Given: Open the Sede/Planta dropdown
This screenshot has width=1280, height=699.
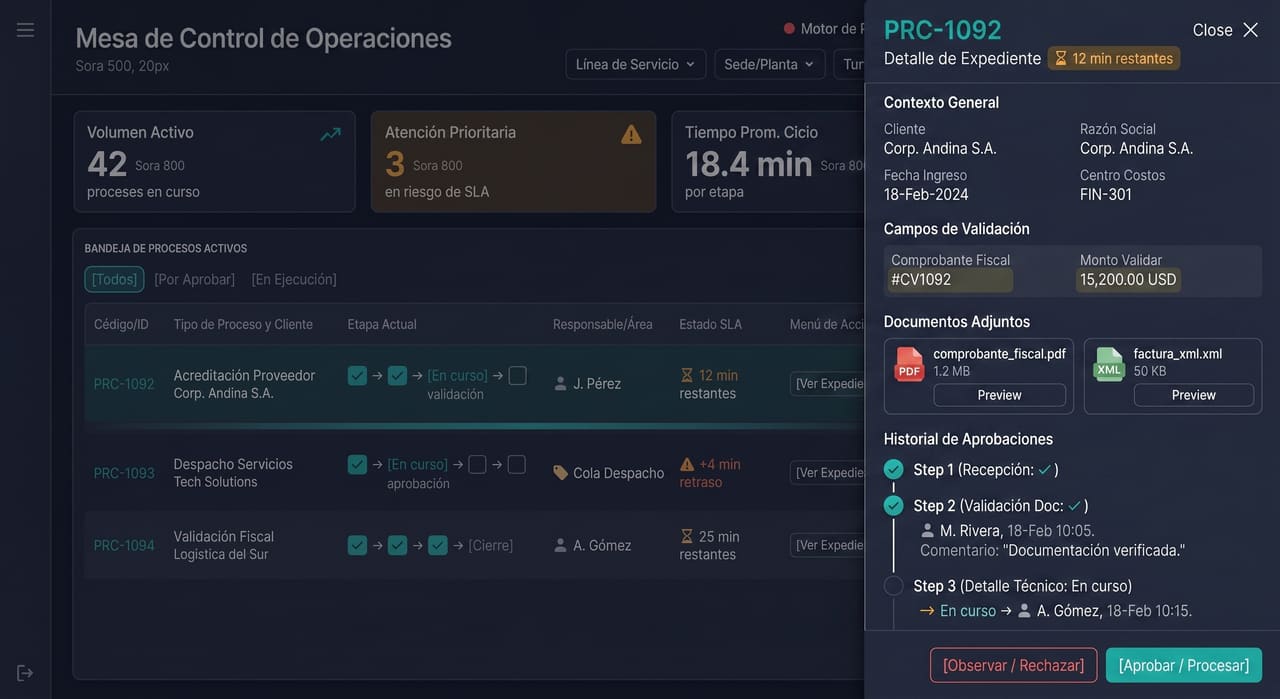Looking at the screenshot, I should [x=770, y=64].
